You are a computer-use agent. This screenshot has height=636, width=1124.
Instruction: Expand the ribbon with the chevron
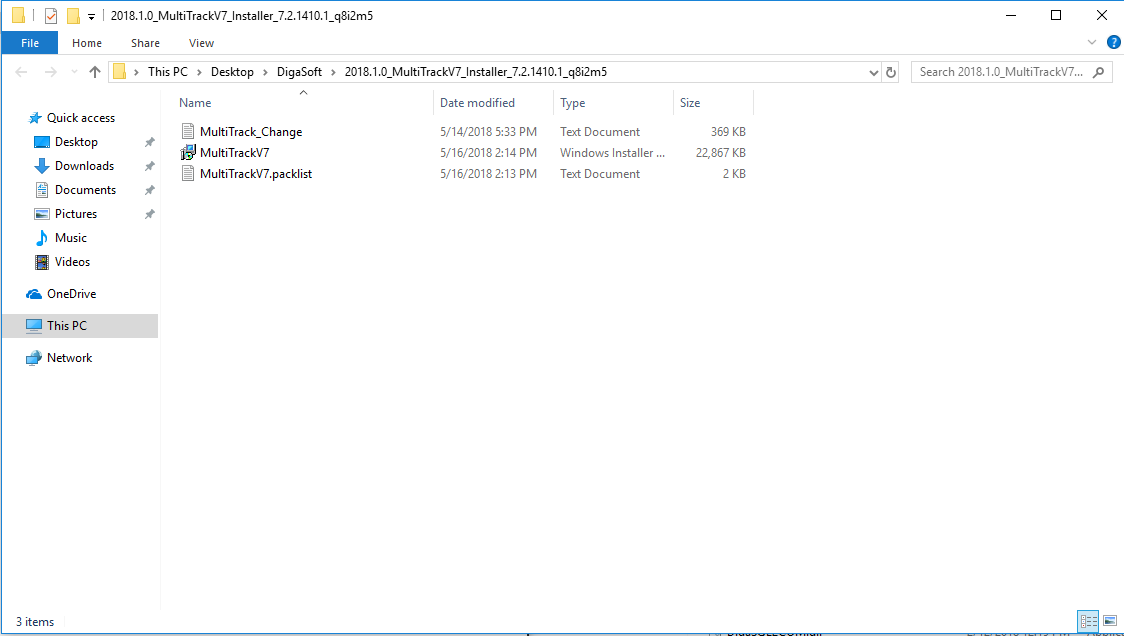tap(1092, 43)
